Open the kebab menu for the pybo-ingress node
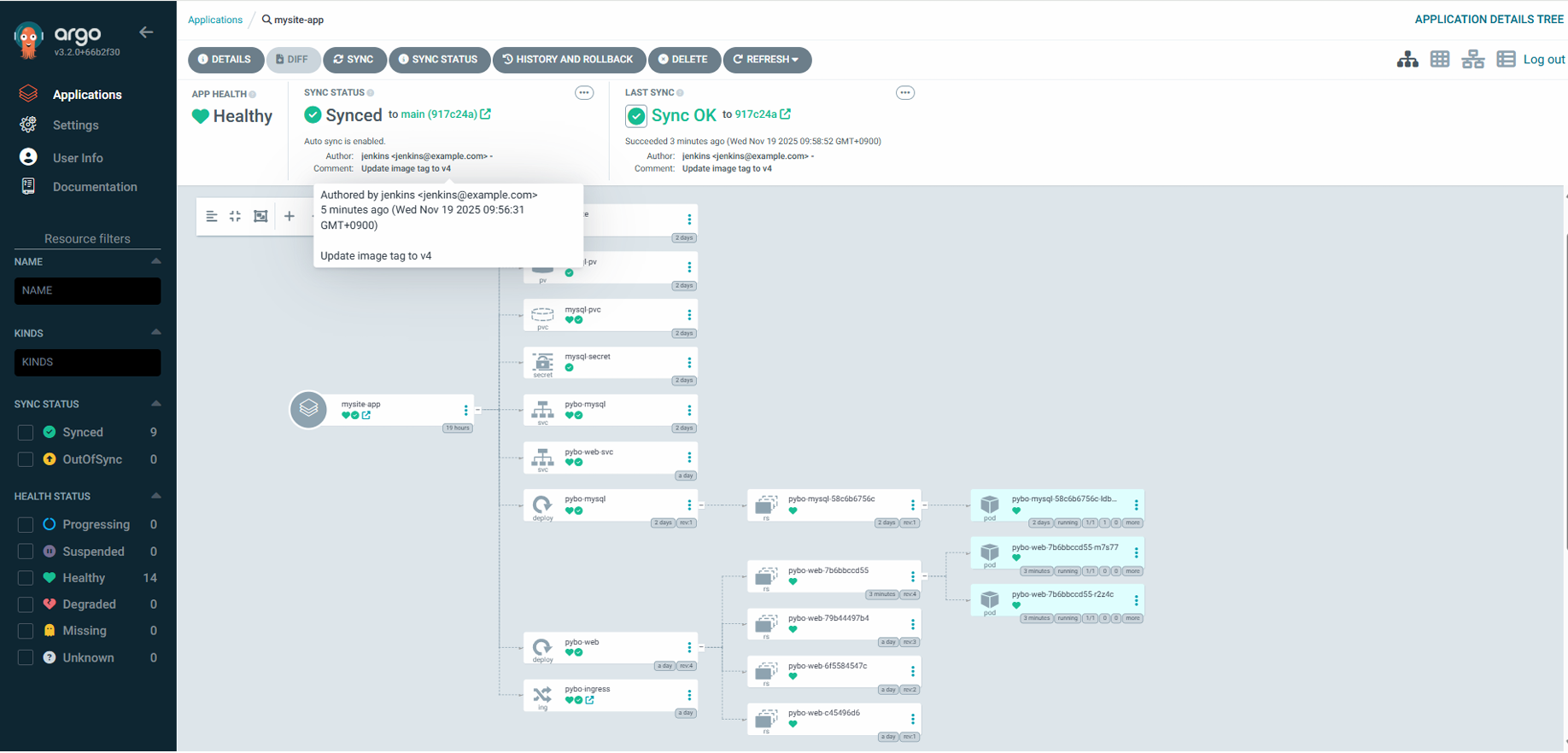 click(x=689, y=695)
